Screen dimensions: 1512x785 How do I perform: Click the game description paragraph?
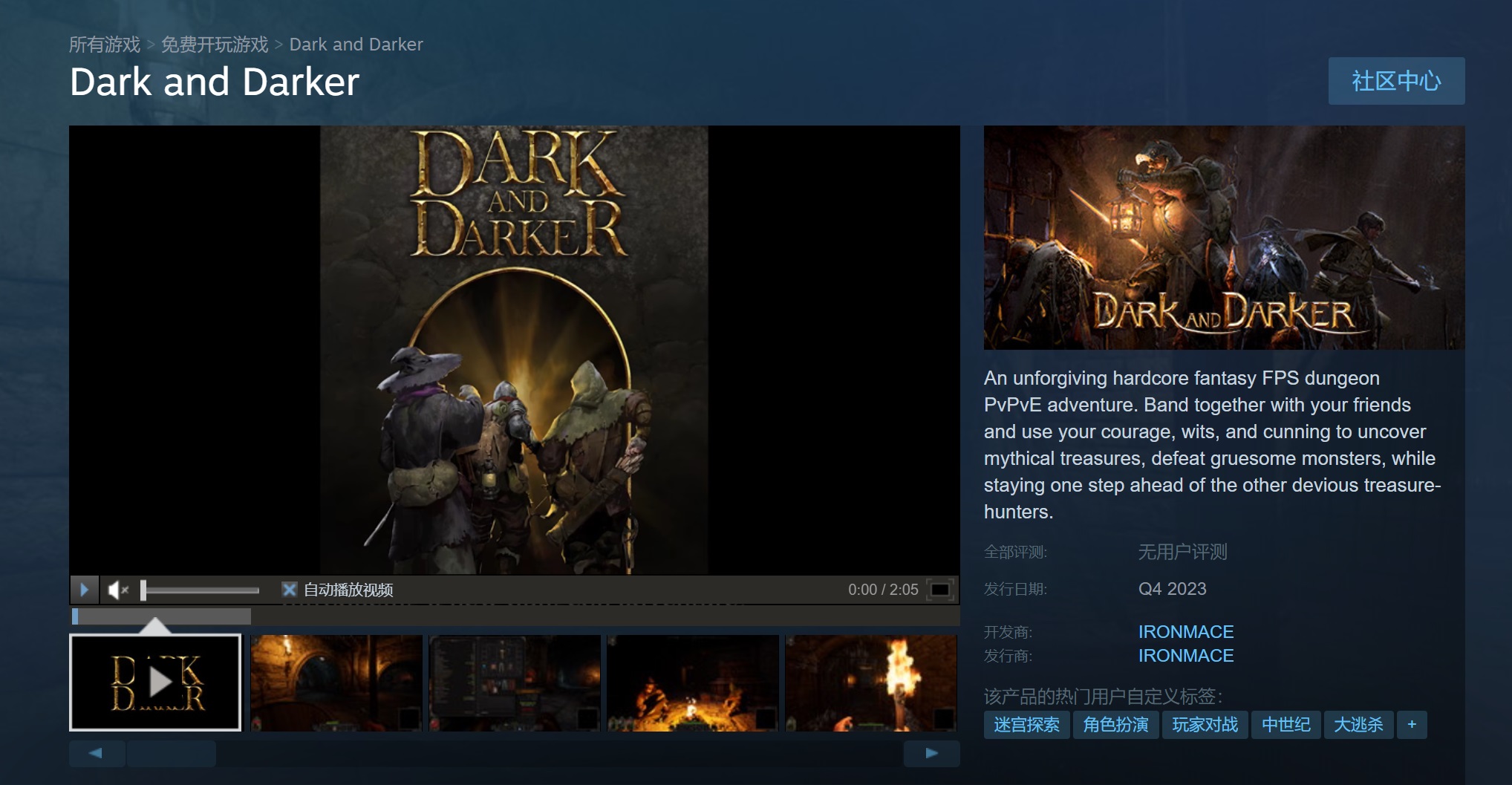pos(1212,445)
